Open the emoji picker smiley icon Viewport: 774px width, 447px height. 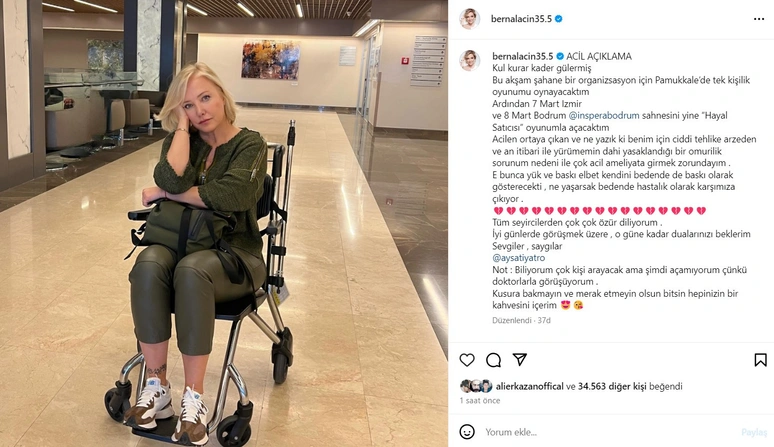click(467, 432)
